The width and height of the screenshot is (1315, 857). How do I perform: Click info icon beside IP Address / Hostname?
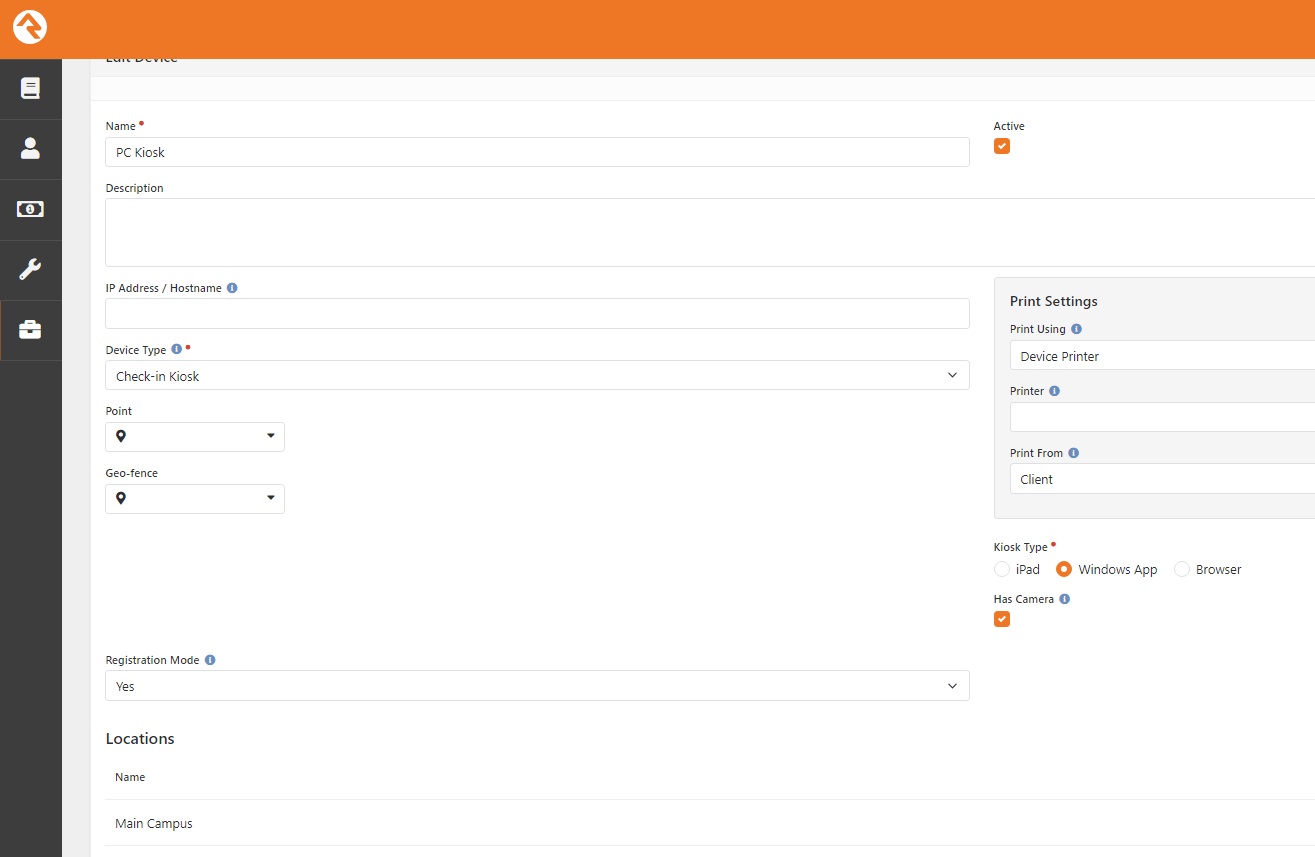tap(232, 288)
